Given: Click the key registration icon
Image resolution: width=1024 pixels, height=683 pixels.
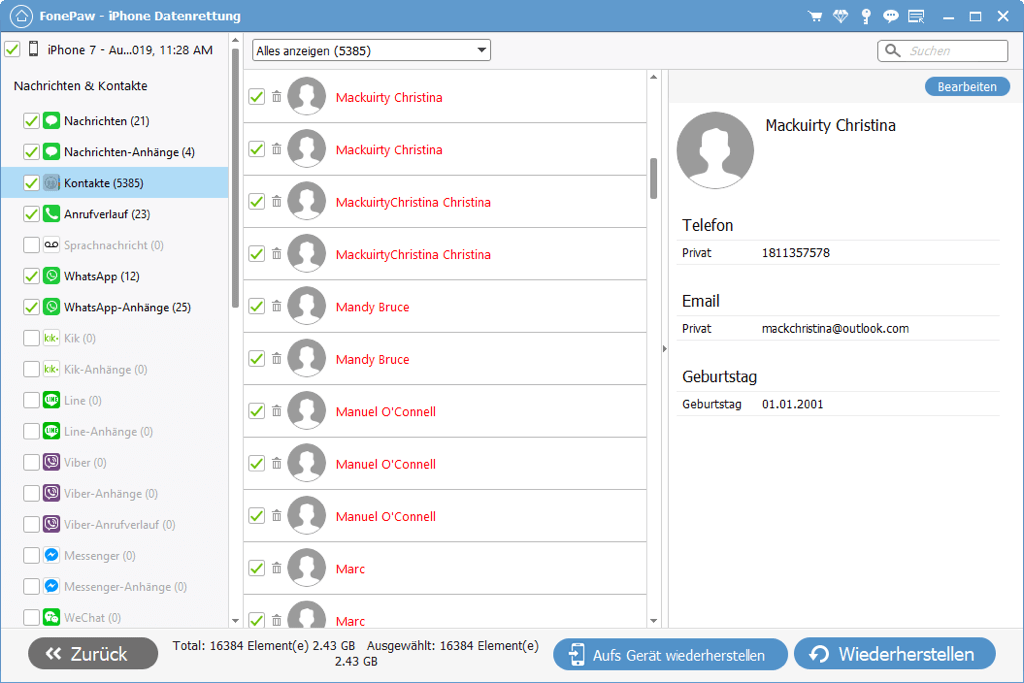Looking at the screenshot, I should (866, 16).
